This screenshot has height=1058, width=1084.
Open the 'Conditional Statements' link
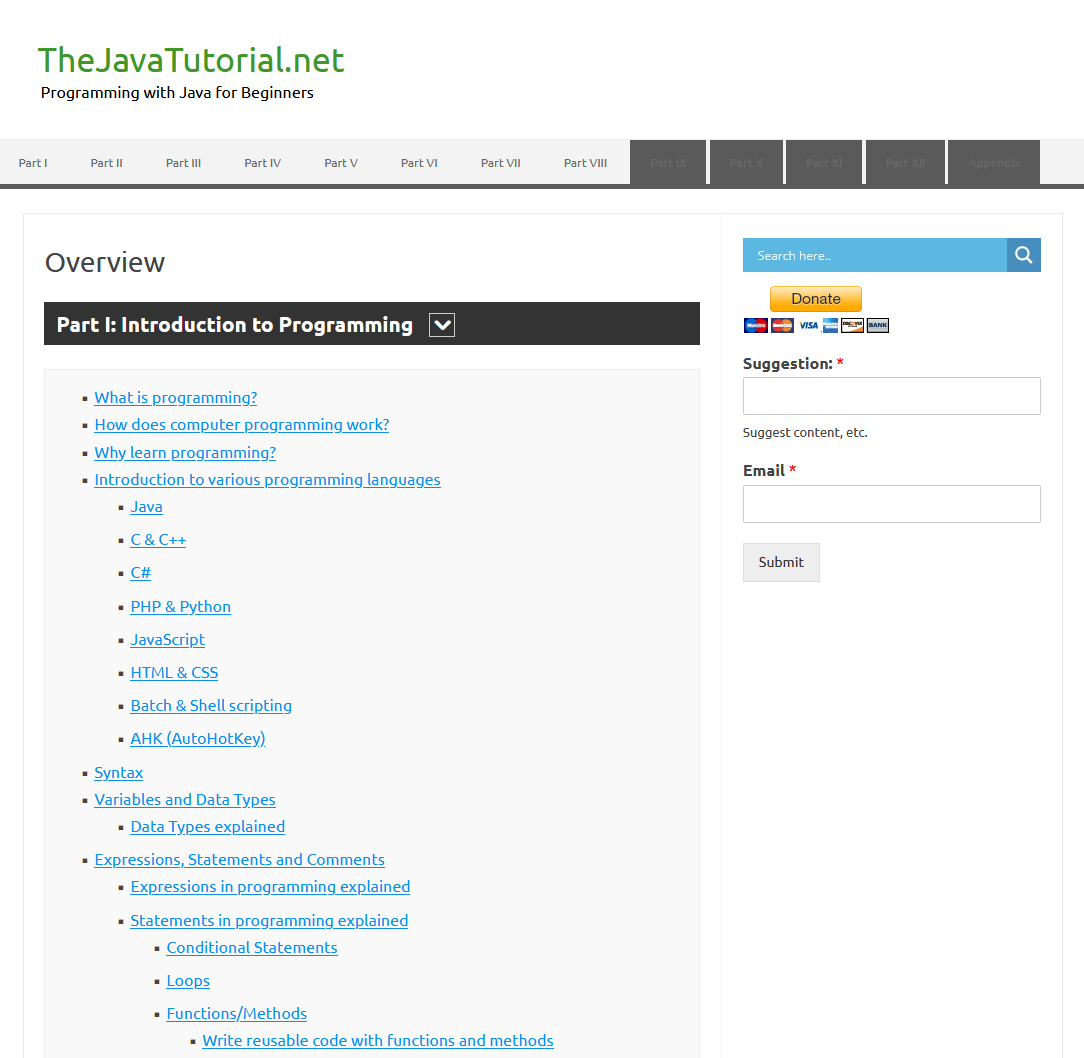[252, 947]
